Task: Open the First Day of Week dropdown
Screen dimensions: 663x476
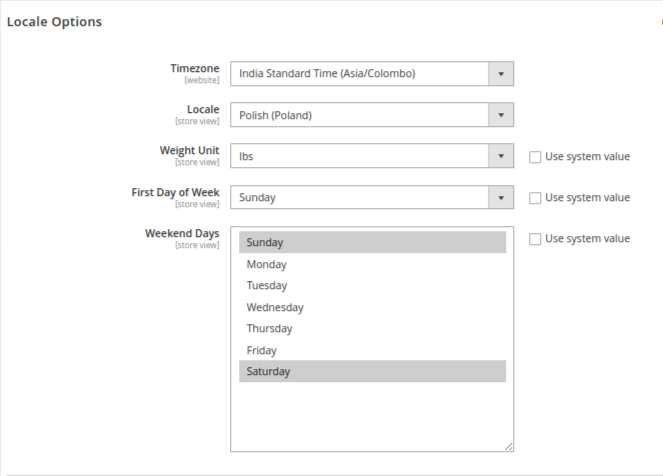Action: (x=371, y=197)
